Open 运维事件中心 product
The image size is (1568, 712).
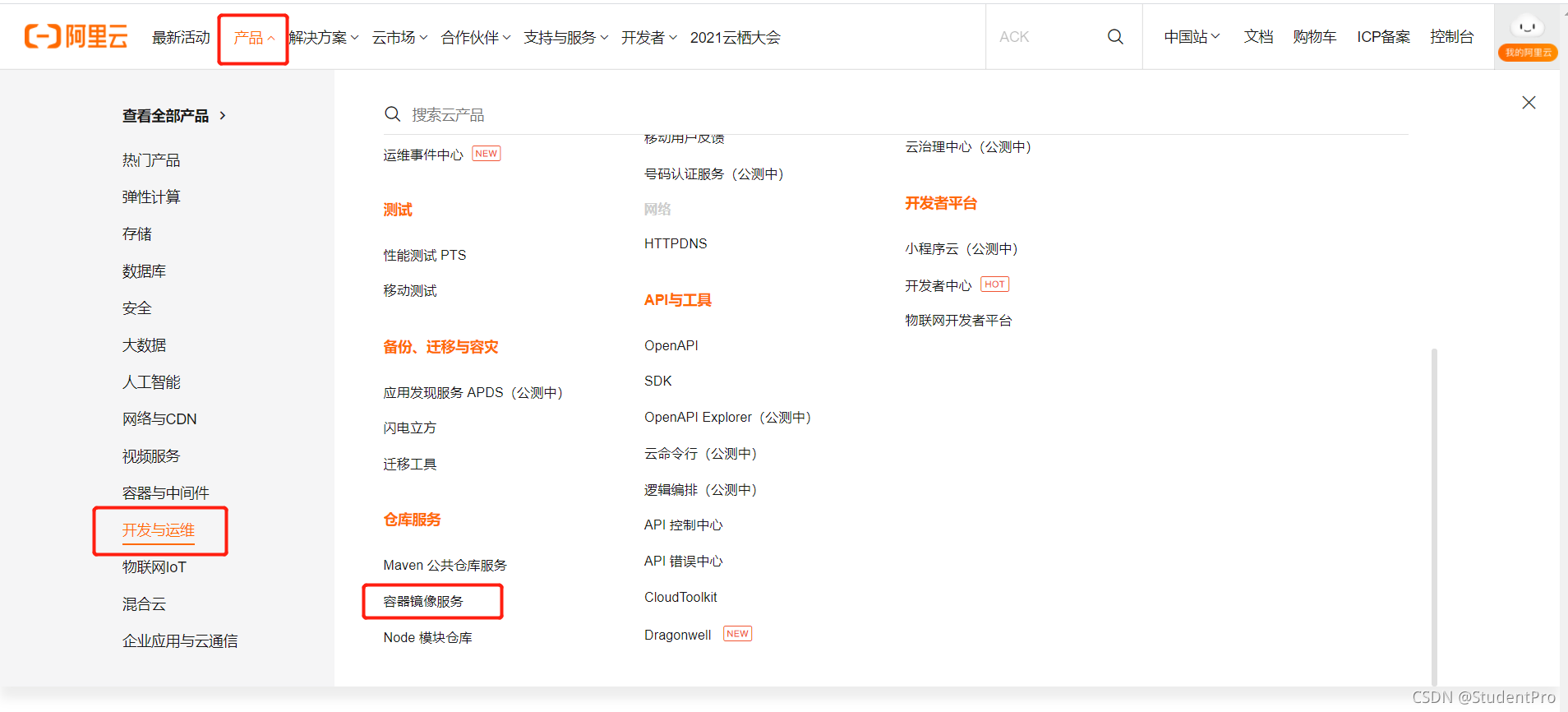point(423,155)
